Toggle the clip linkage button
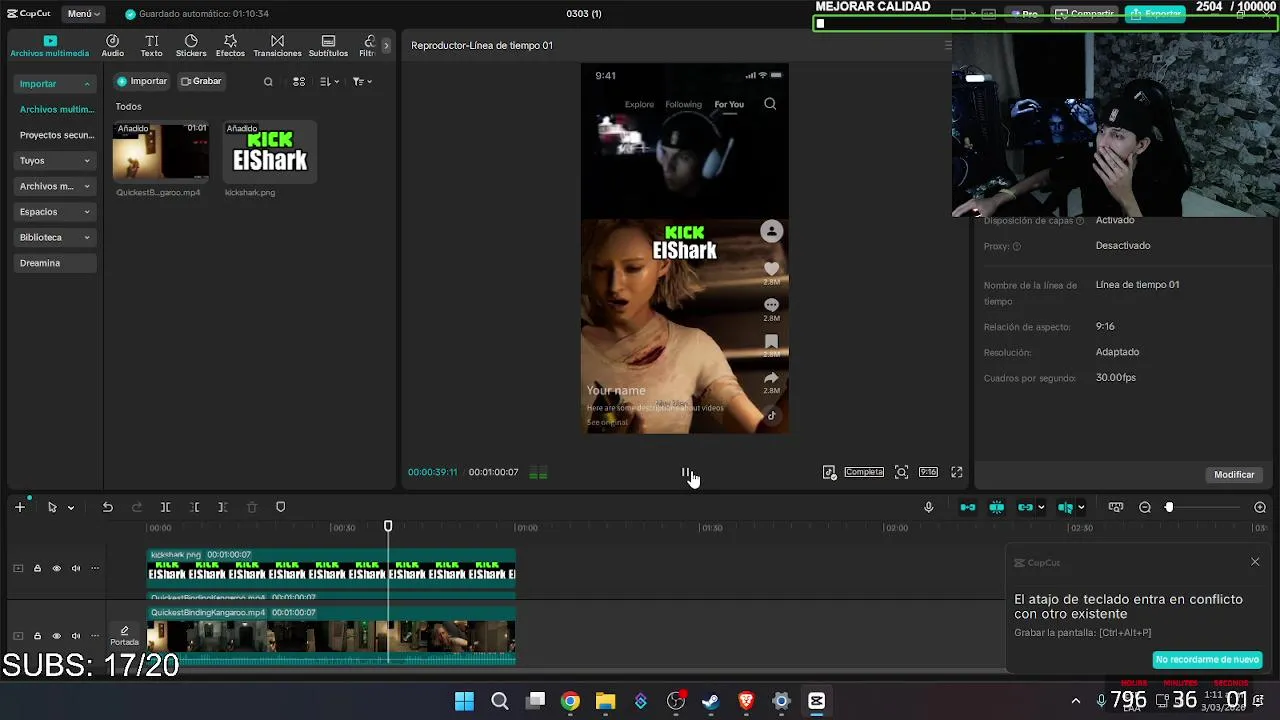Image resolution: width=1280 pixels, height=720 pixels. (x=1025, y=507)
